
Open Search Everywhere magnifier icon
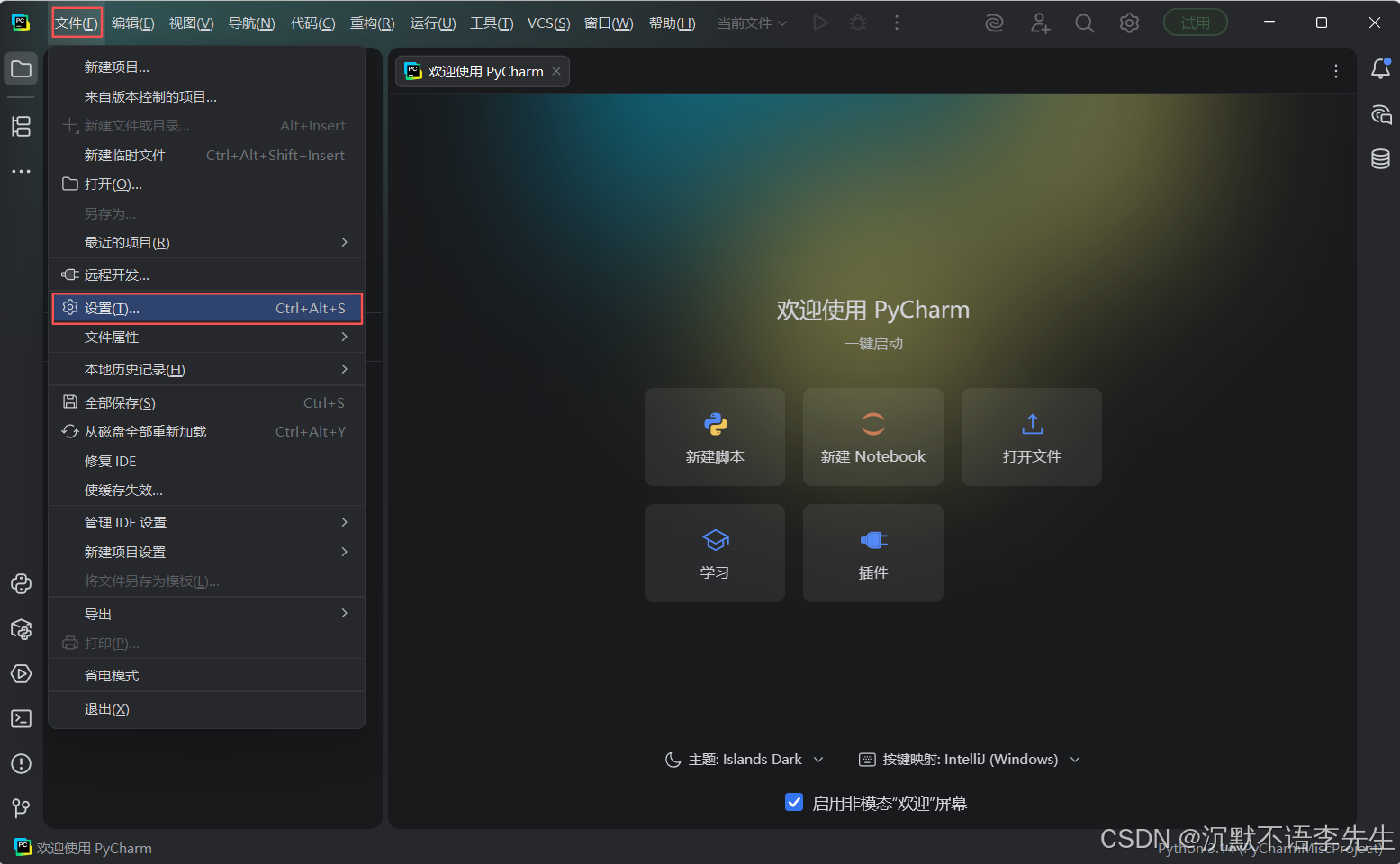click(x=1085, y=23)
